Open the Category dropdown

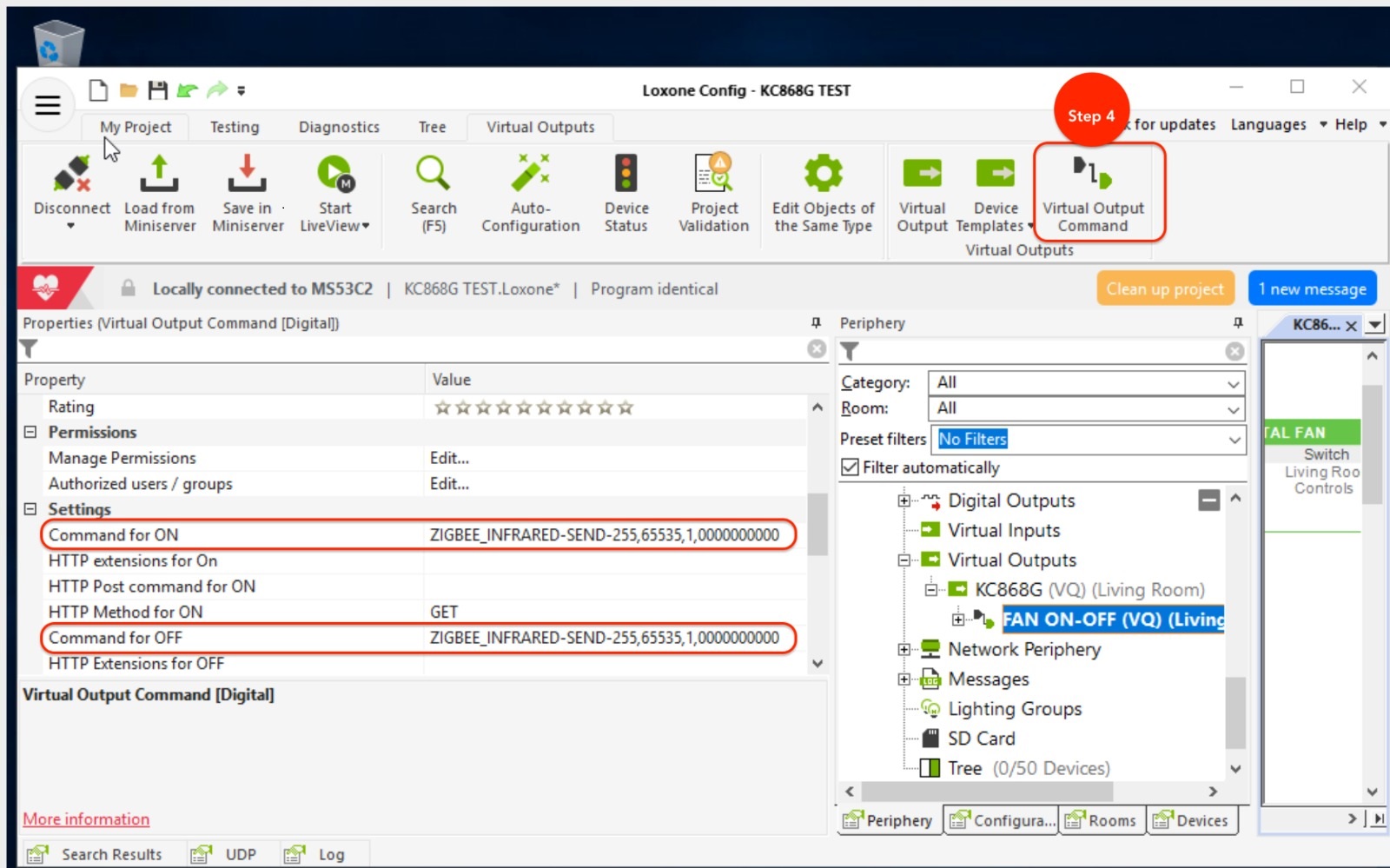pyautogui.click(x=1086, y=382)
